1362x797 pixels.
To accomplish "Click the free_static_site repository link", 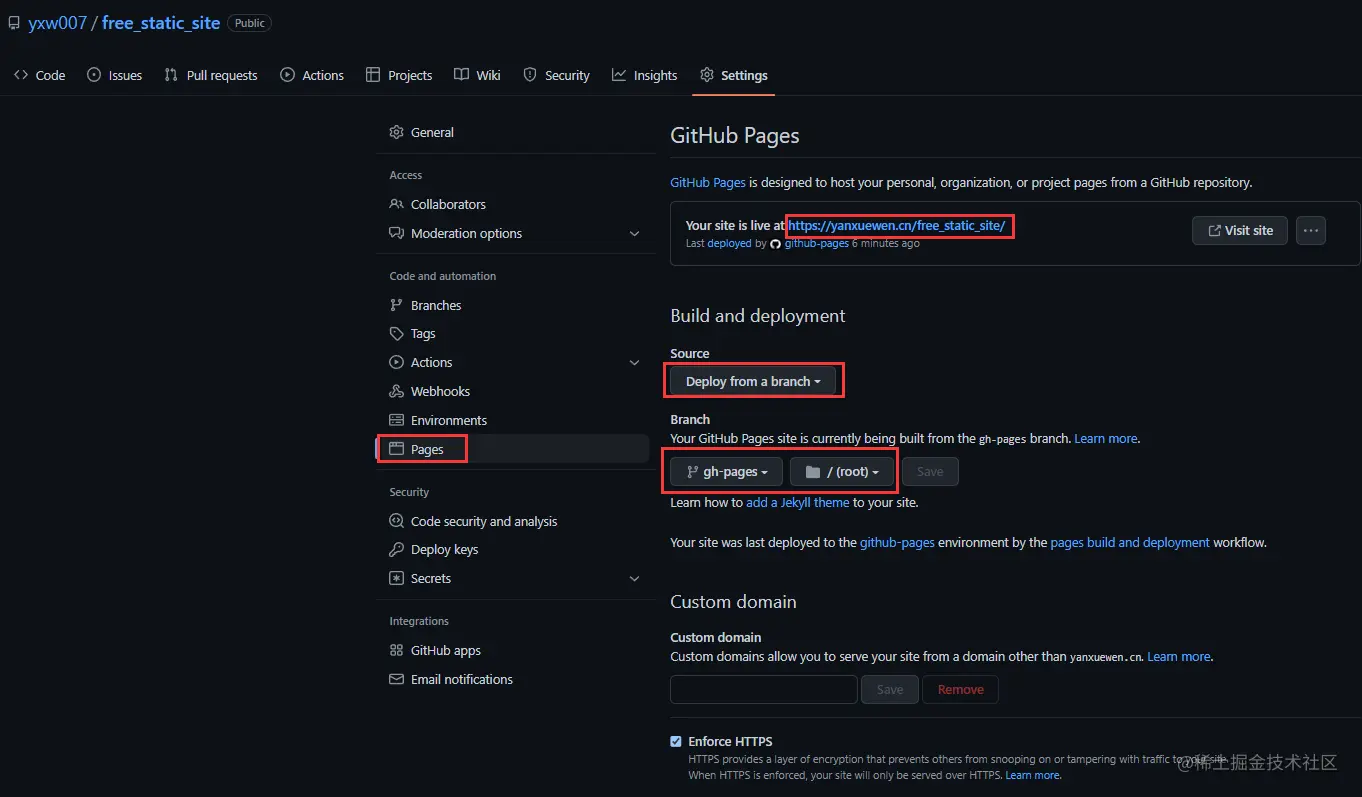I will (161, 23).
